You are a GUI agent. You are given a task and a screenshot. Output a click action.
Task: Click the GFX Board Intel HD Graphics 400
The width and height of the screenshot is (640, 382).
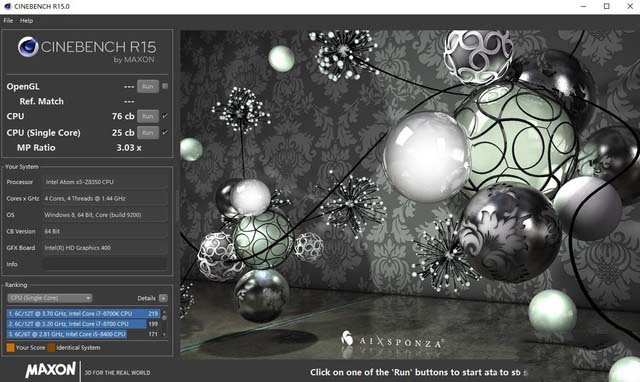point(105,248)
